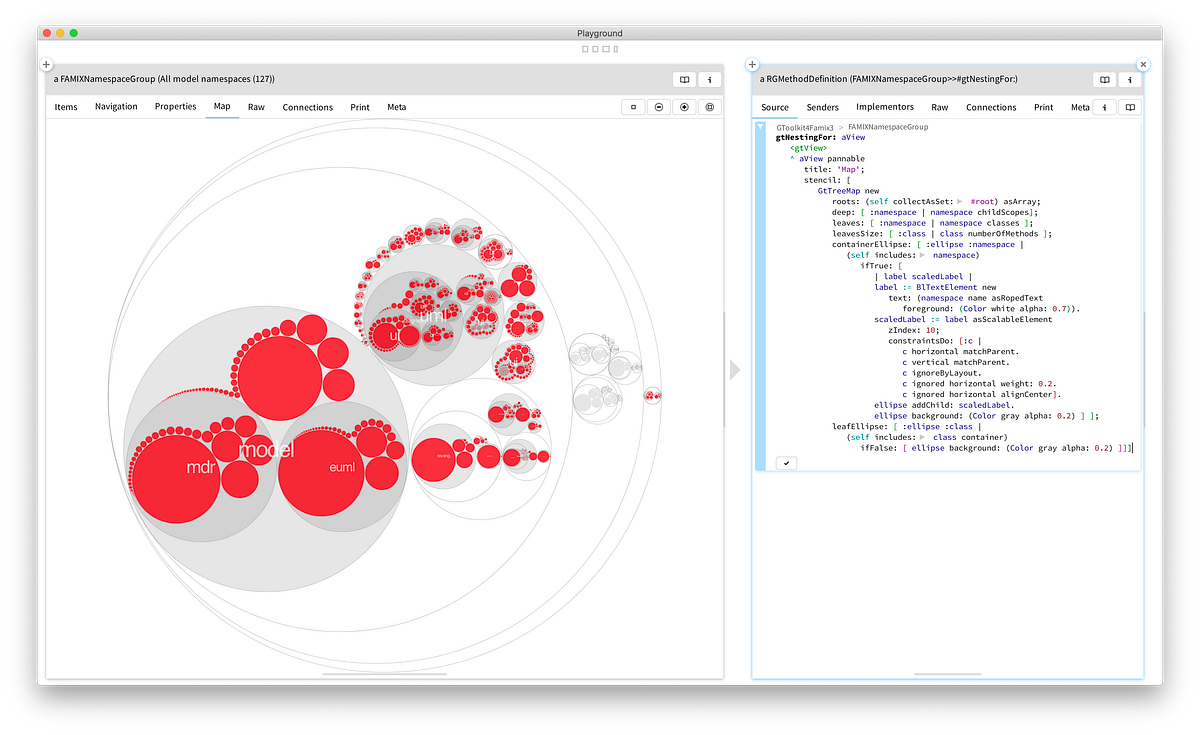Click the 'i' icon next to the Meta tab

1103,107
